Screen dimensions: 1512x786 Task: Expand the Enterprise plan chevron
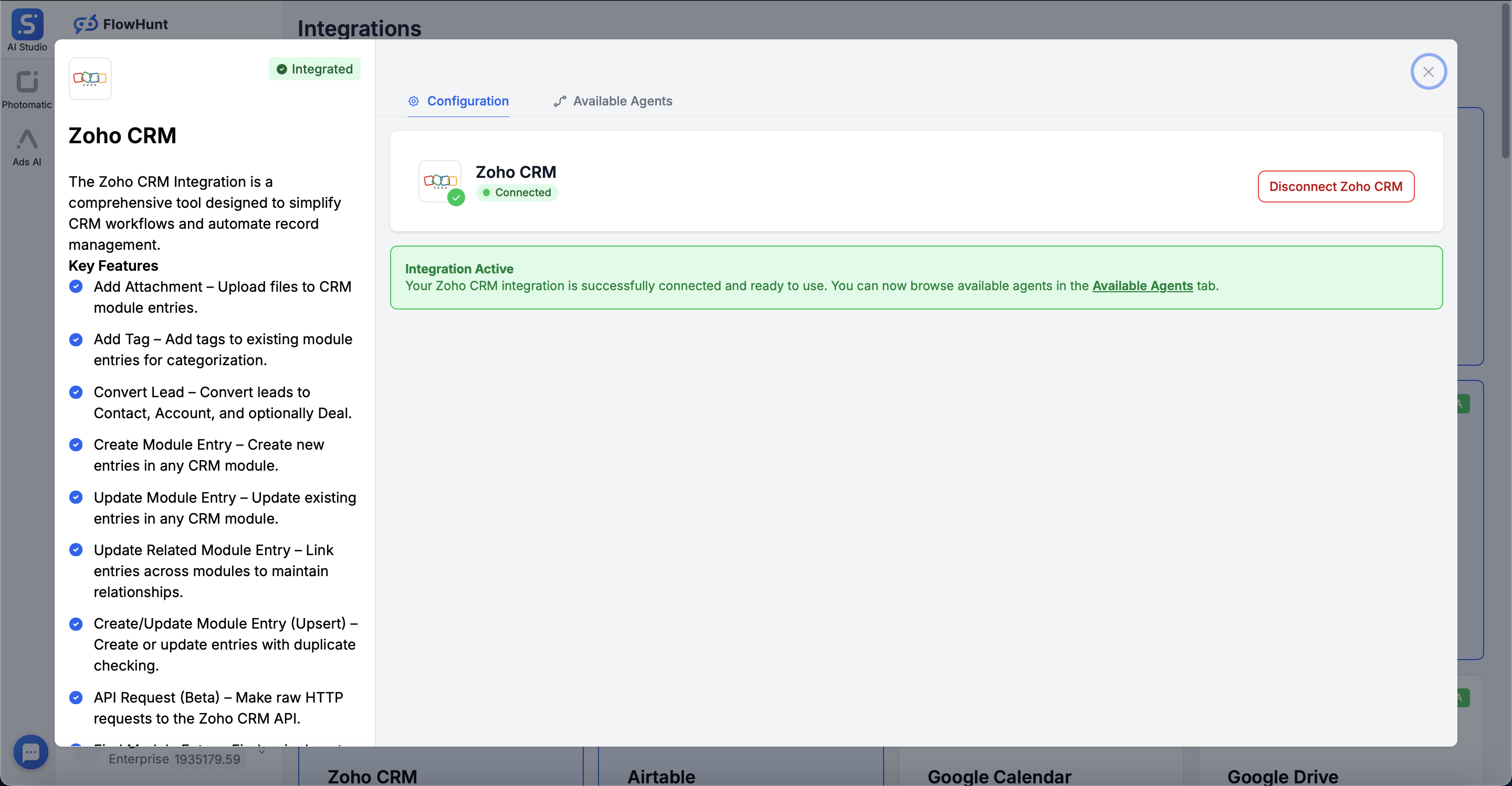262,752
